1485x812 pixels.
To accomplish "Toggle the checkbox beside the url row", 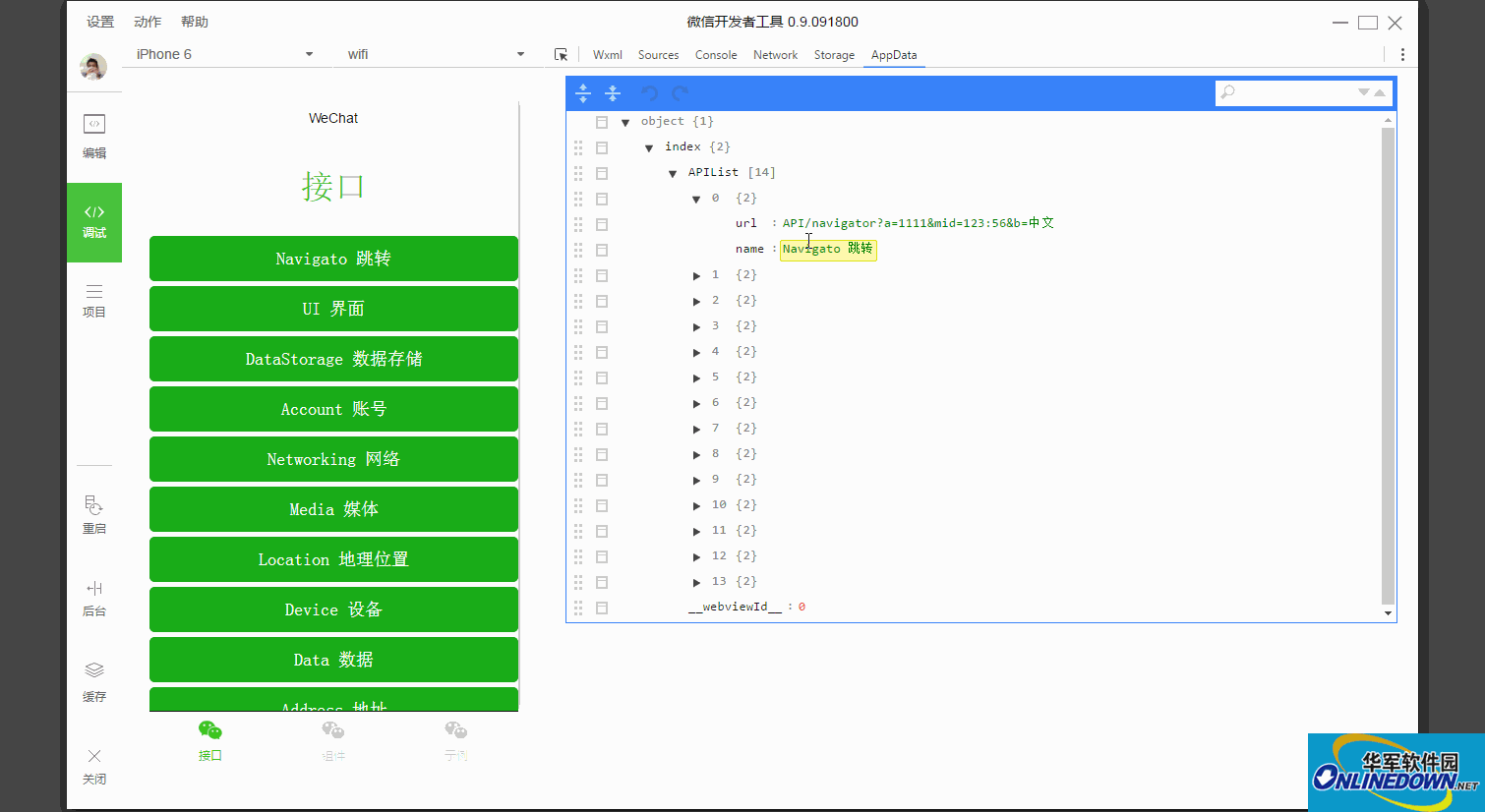I will [602, 224].
